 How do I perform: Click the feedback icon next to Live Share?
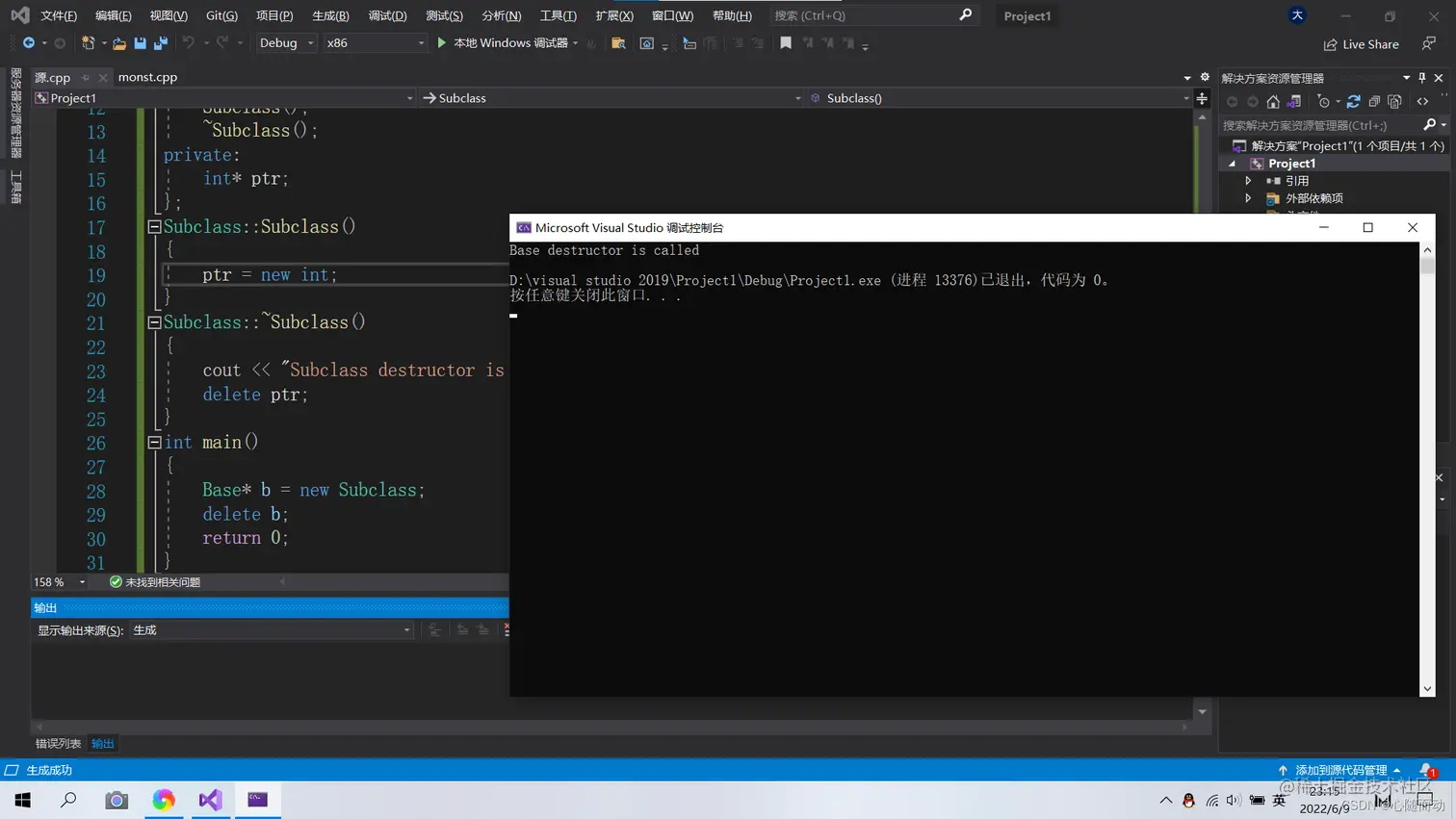click(1429, 44)
